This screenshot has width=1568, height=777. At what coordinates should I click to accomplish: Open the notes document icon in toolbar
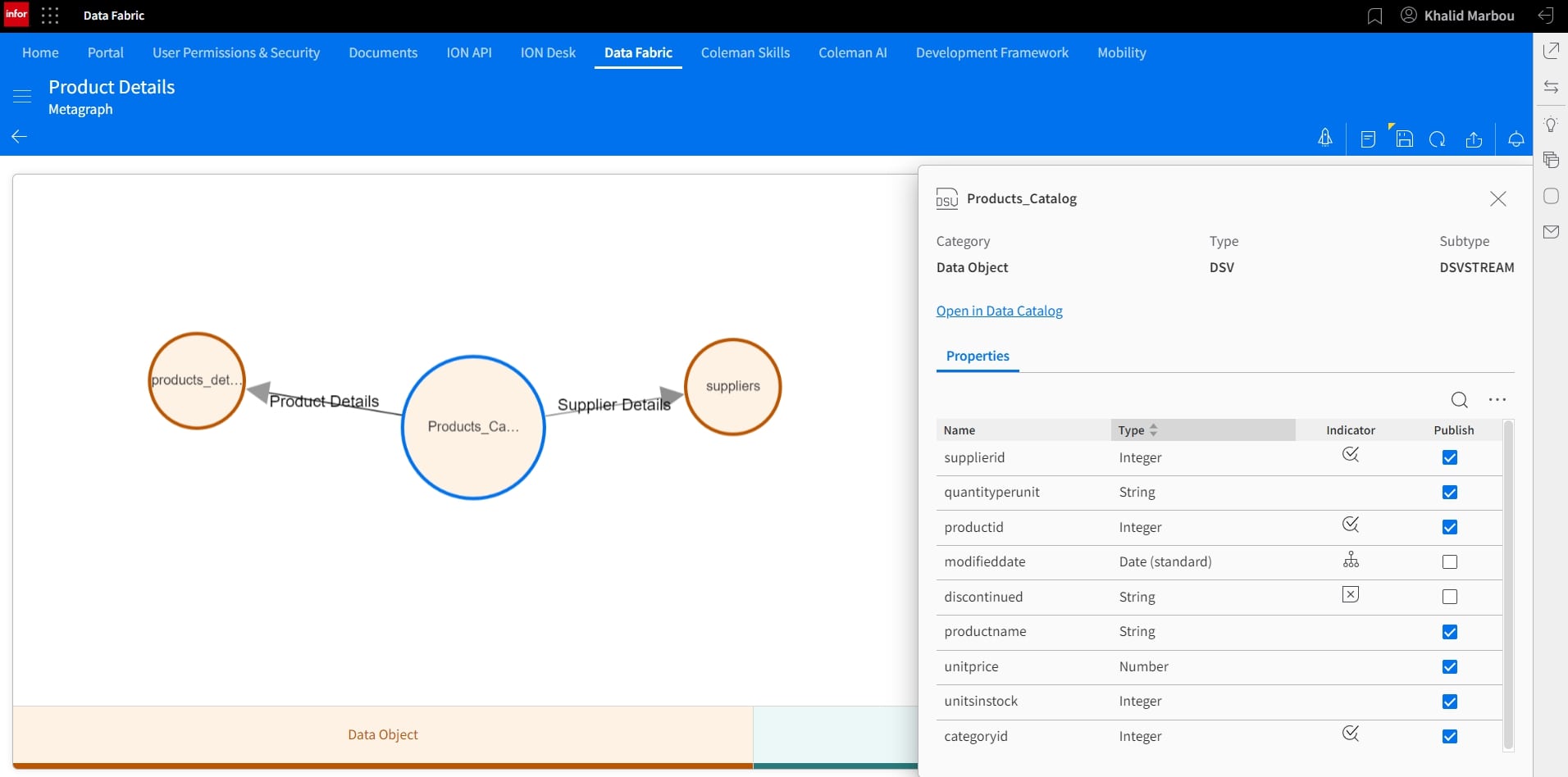[1368, 139]
